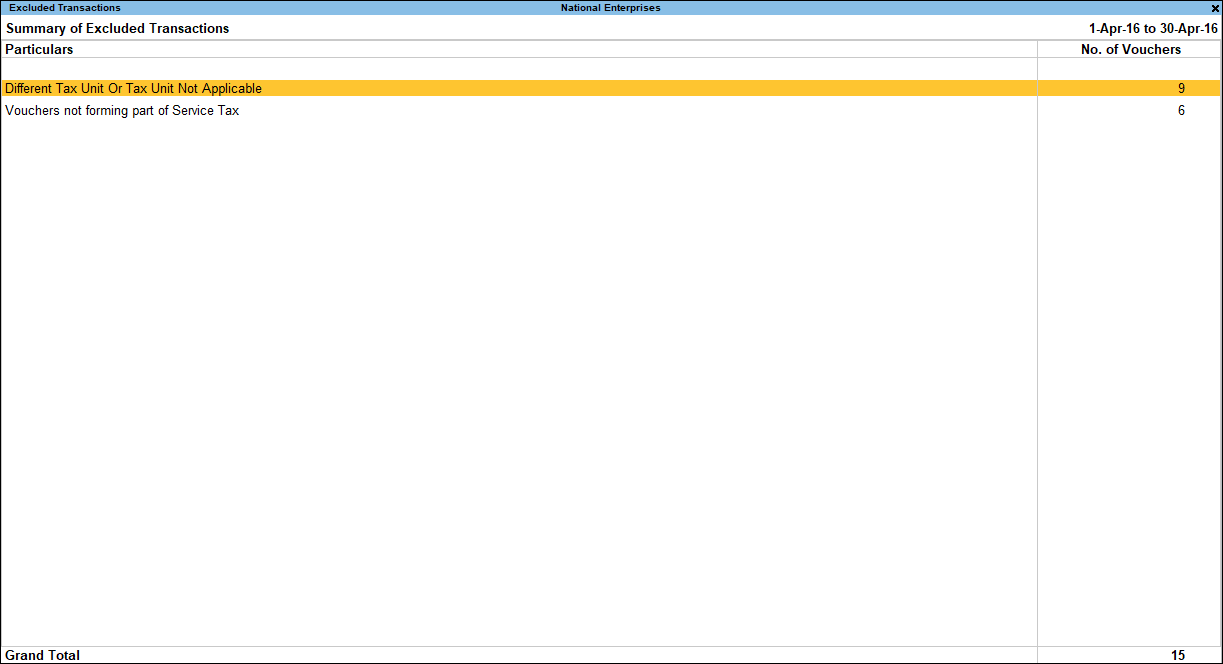Click the Grand Total value 15
Viewport: 1223px width, 664px height.
click(x=1178, y=656)
